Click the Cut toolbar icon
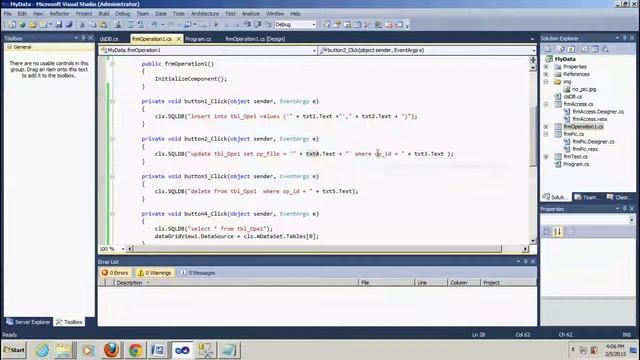The image size is (640, 360). point(82,25)
